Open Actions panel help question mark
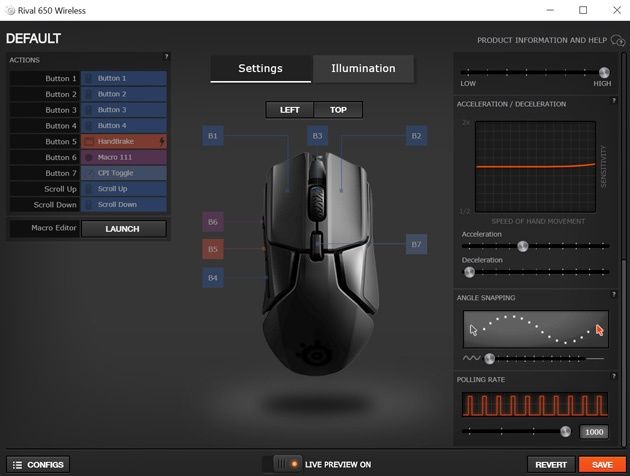 166,57
